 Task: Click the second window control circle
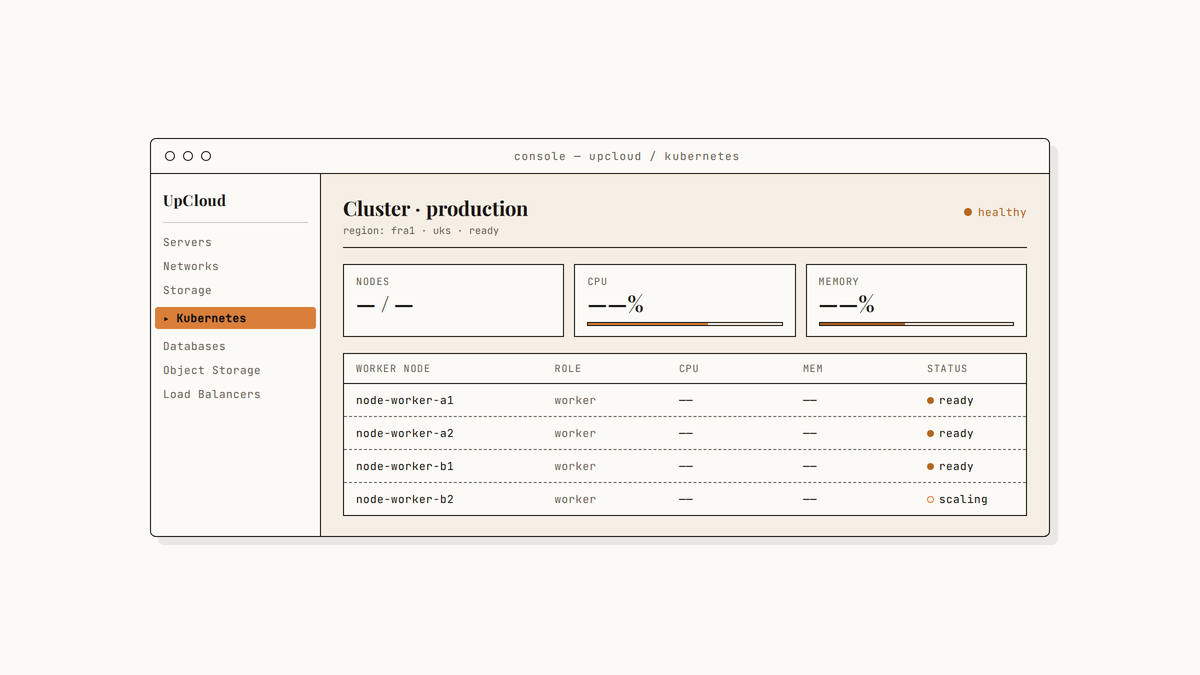[x=188, y=156]
